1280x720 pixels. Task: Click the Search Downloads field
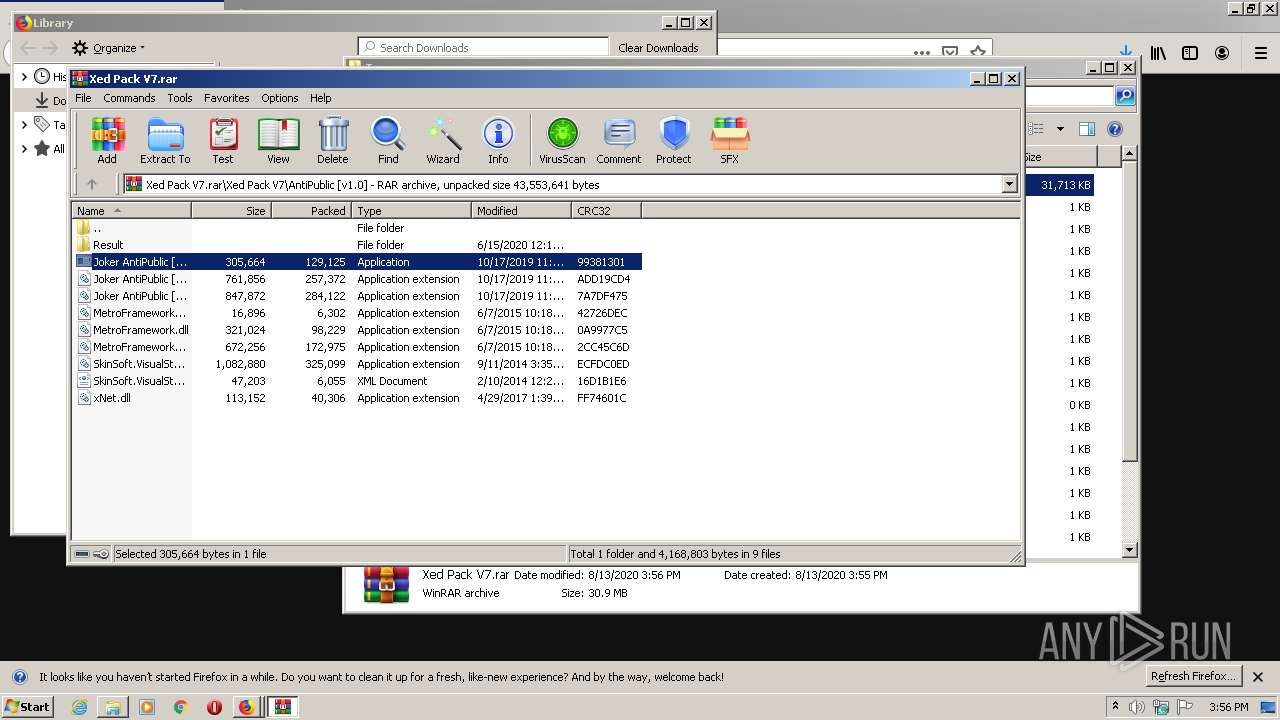coord(484,47)
